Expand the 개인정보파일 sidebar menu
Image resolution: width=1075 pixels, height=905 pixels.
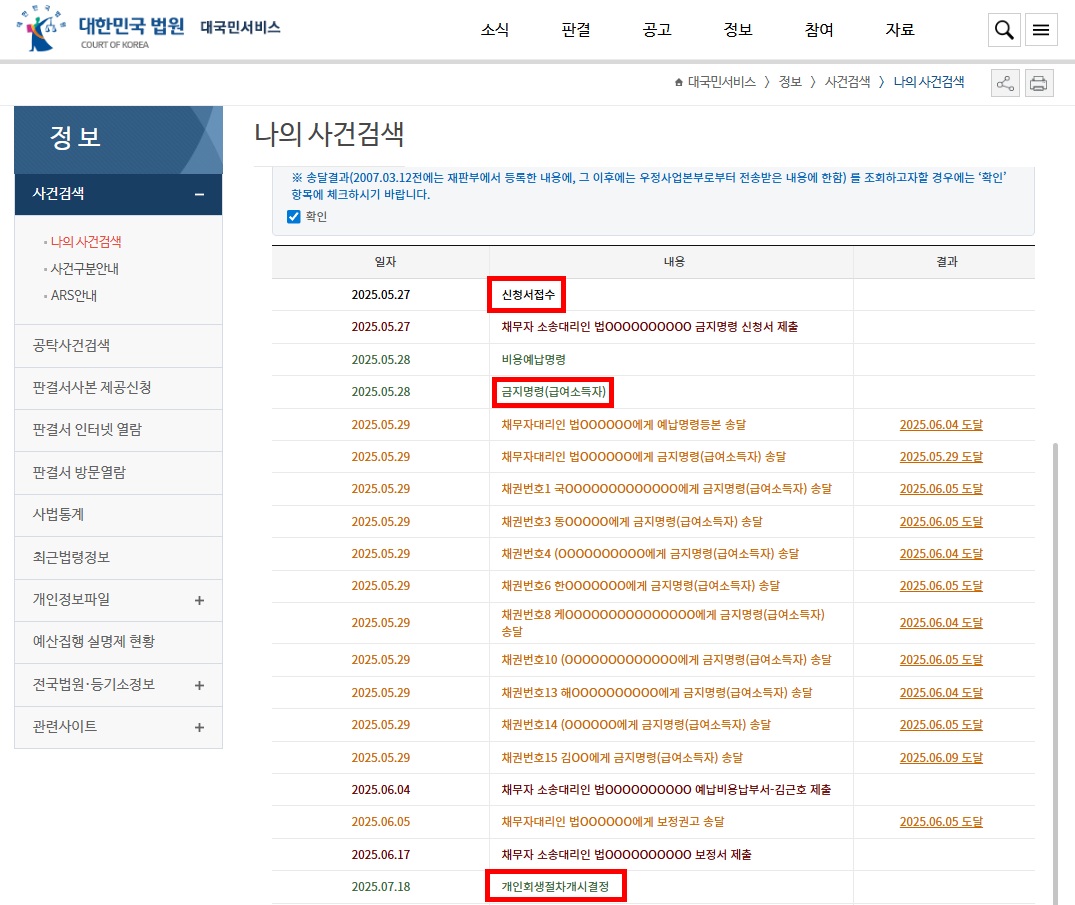tap(199, 600)
